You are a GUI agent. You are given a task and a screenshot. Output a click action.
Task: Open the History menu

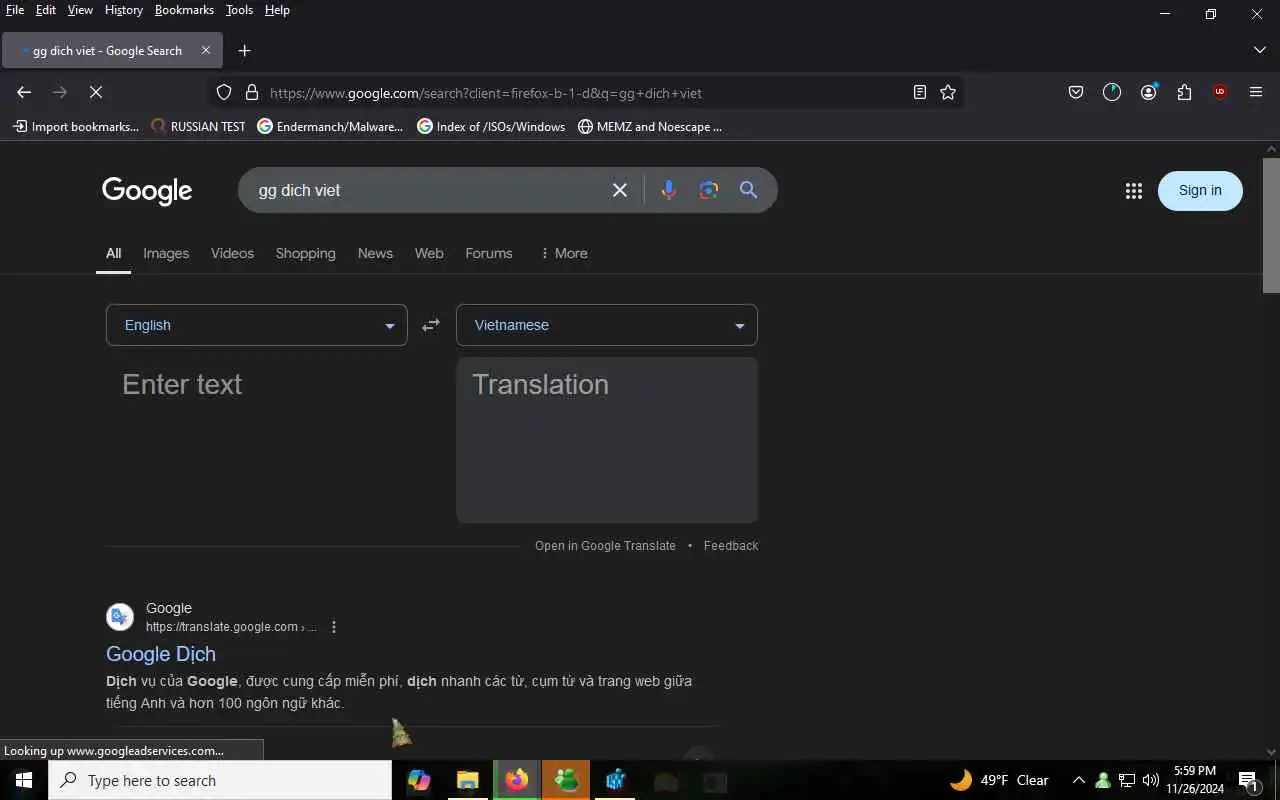tap(124, 10)
